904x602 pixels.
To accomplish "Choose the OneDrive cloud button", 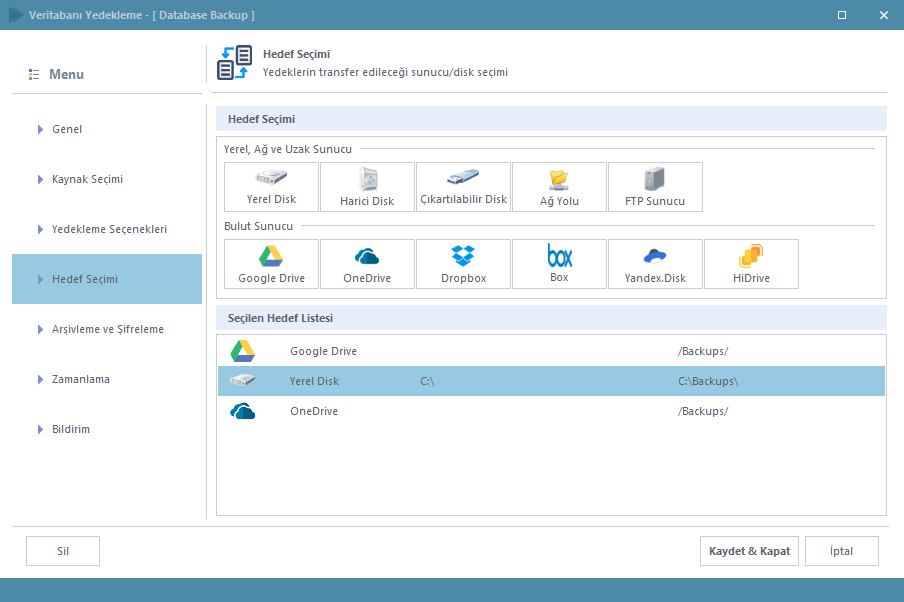I will pos(367,264).
